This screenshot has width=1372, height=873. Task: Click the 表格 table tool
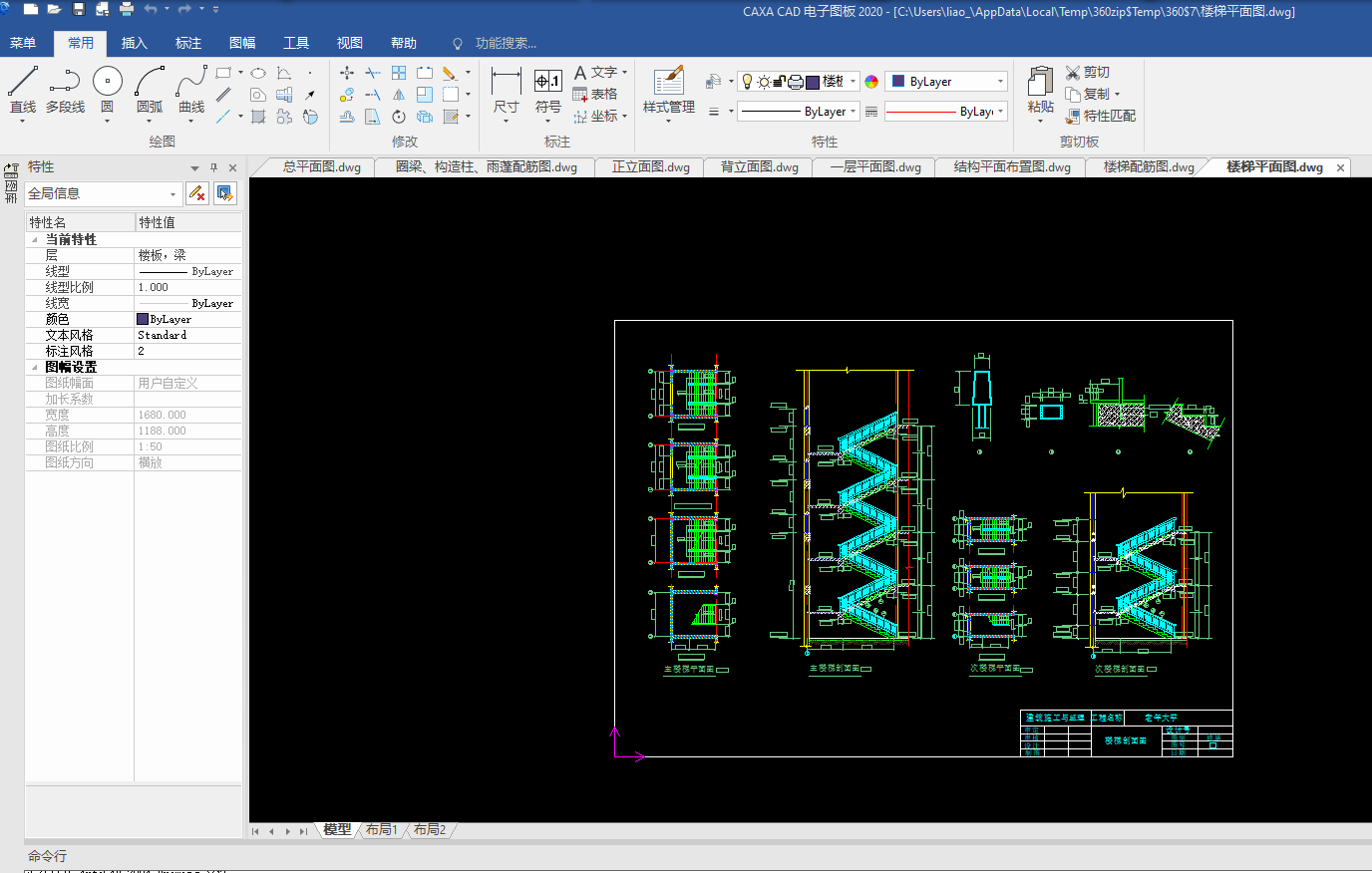595,94
